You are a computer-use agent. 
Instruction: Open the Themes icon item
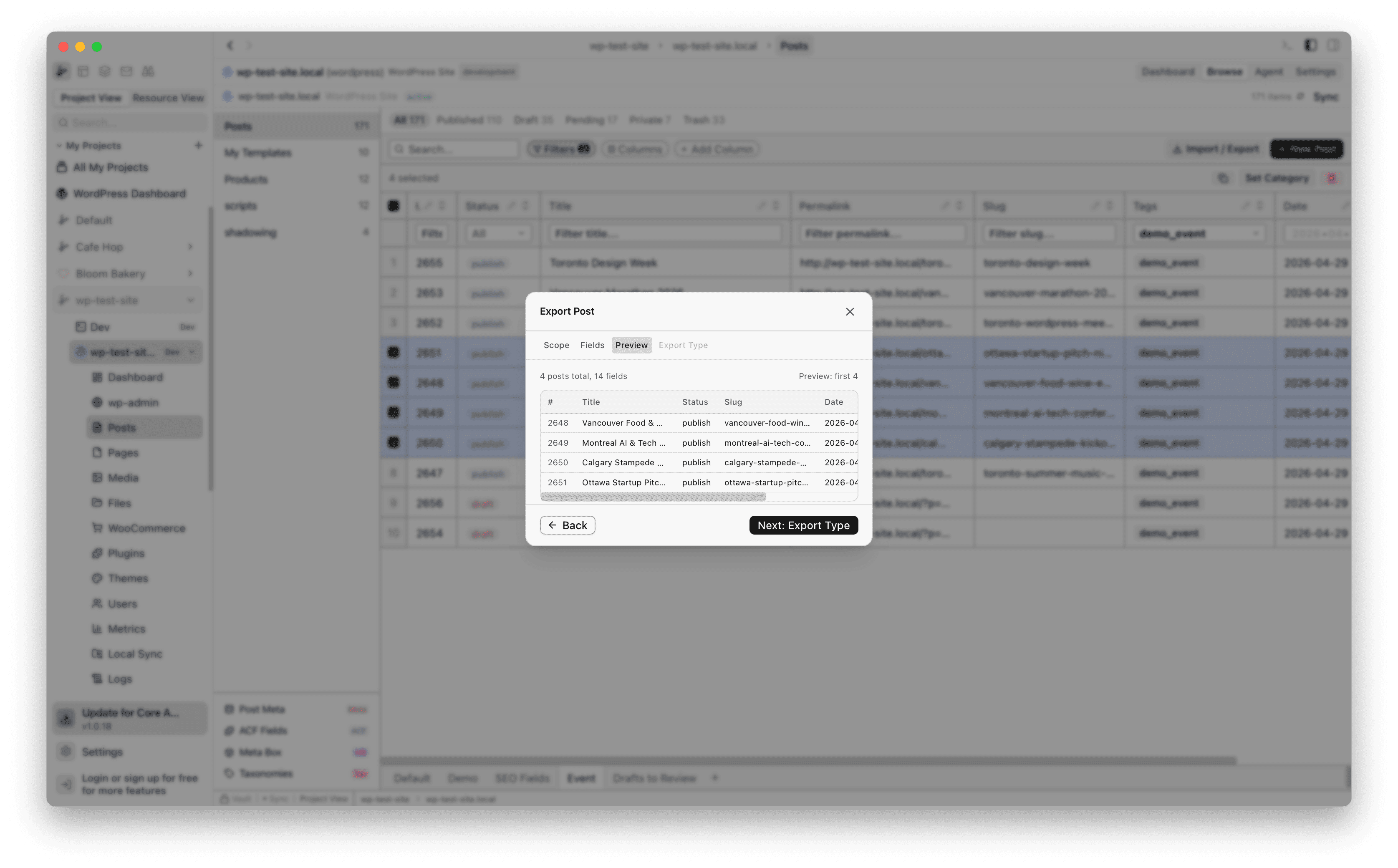pyautogui.click(x=97, y=578)
